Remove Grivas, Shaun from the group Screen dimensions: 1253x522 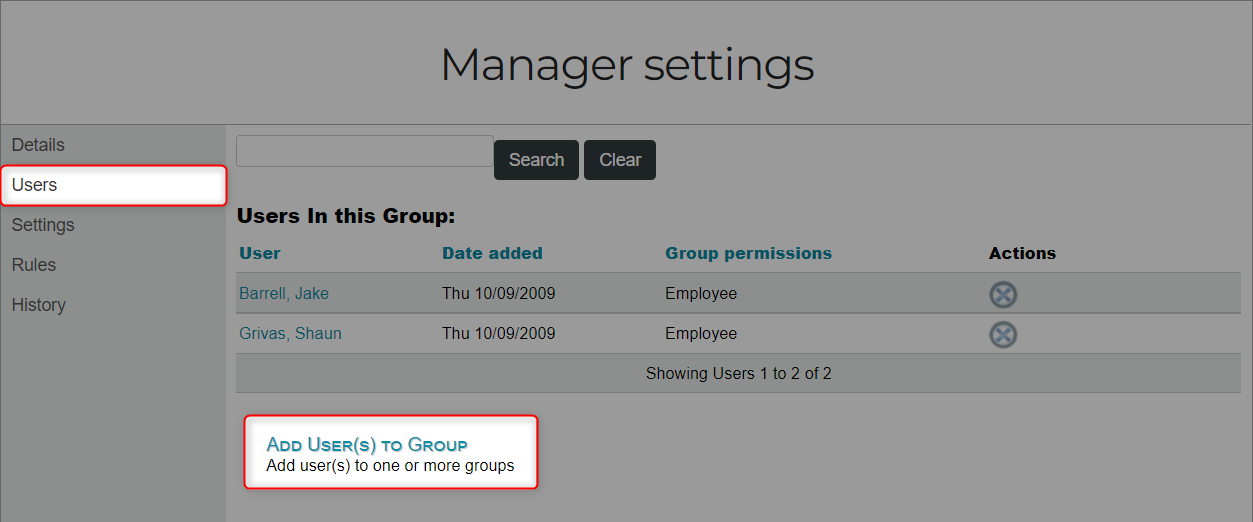point(1003,334)
